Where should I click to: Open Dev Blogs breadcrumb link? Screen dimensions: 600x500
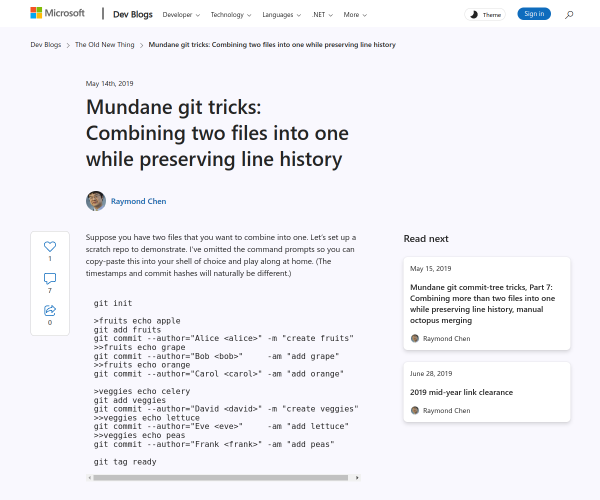point(46,45)
